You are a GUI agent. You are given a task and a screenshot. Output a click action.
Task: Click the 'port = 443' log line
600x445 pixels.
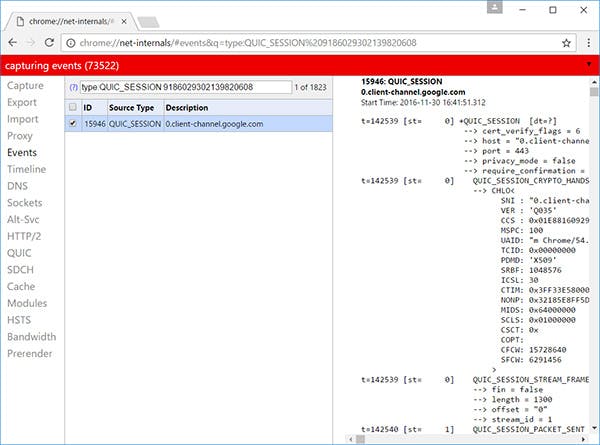click(496, 151)
